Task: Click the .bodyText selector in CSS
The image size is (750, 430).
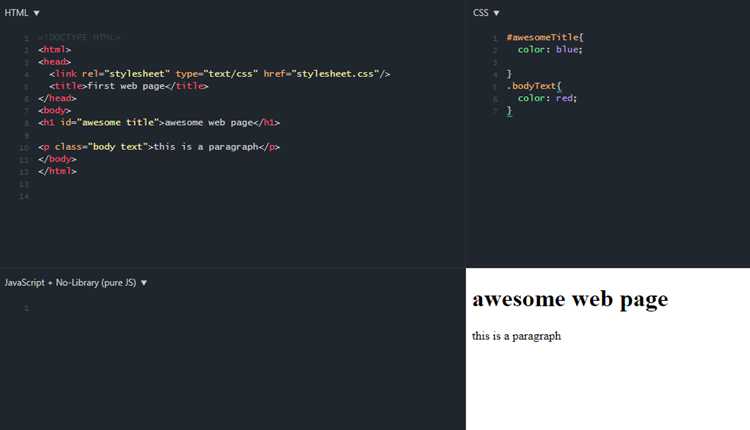Action: coord(534,86)
